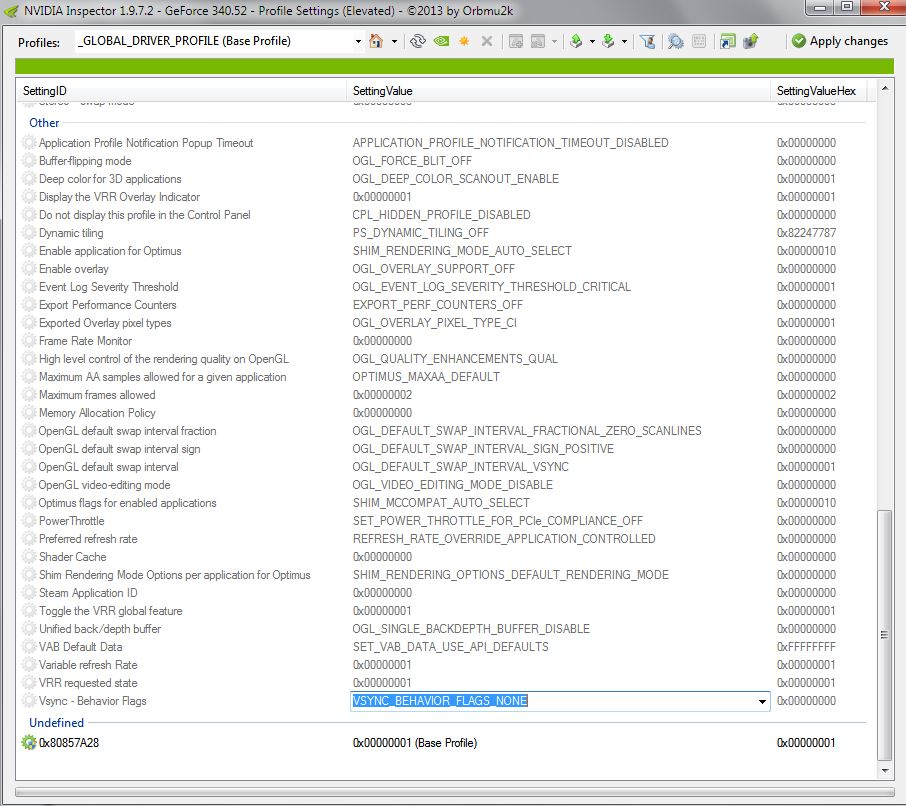This screenshot has width=906, height=806.
Task: Click value '0x00000001 (Base Profile)'
Action: pyautogui.click(x=415, y=743)
